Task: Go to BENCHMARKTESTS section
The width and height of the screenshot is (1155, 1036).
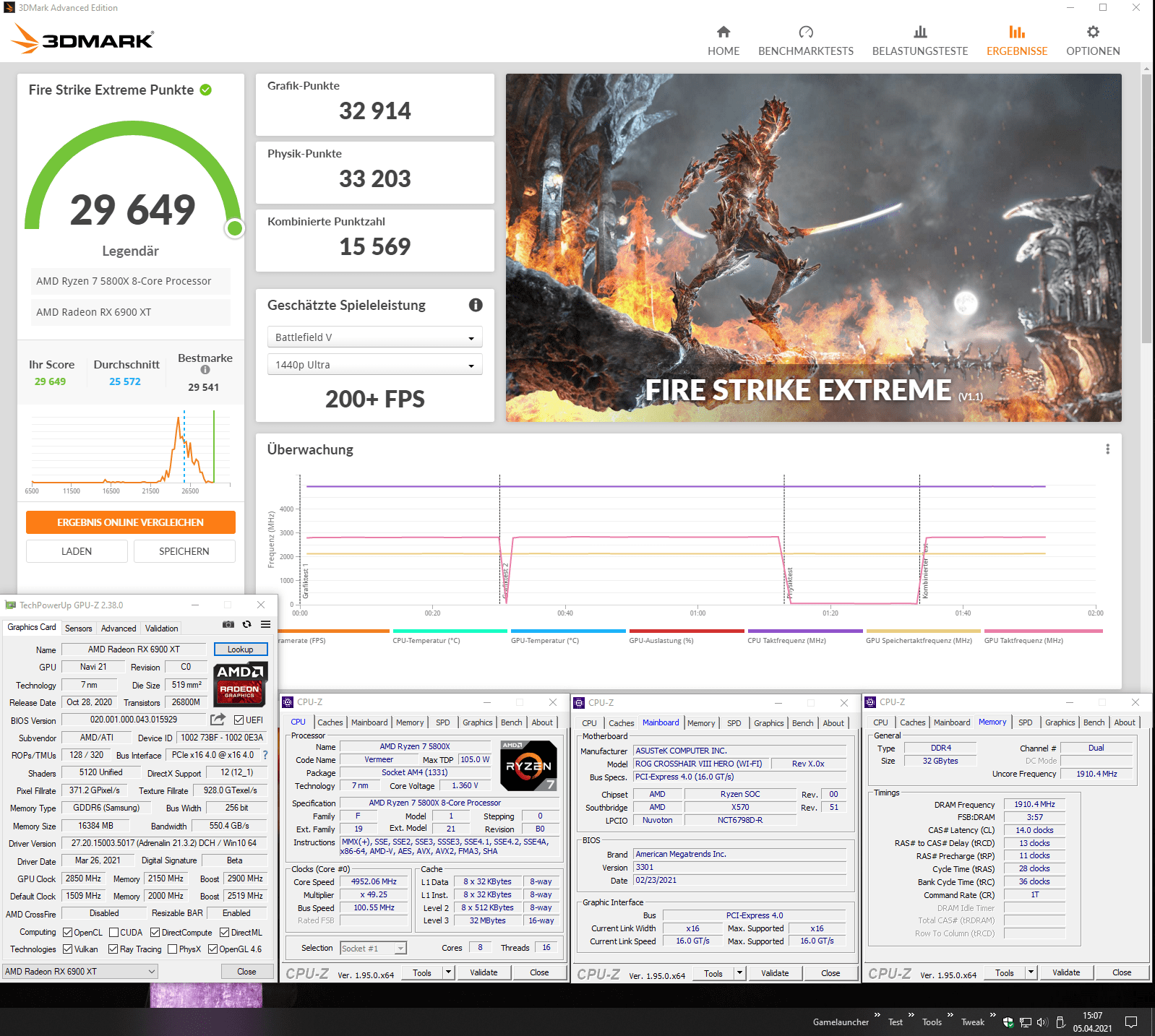Action: 806,41
